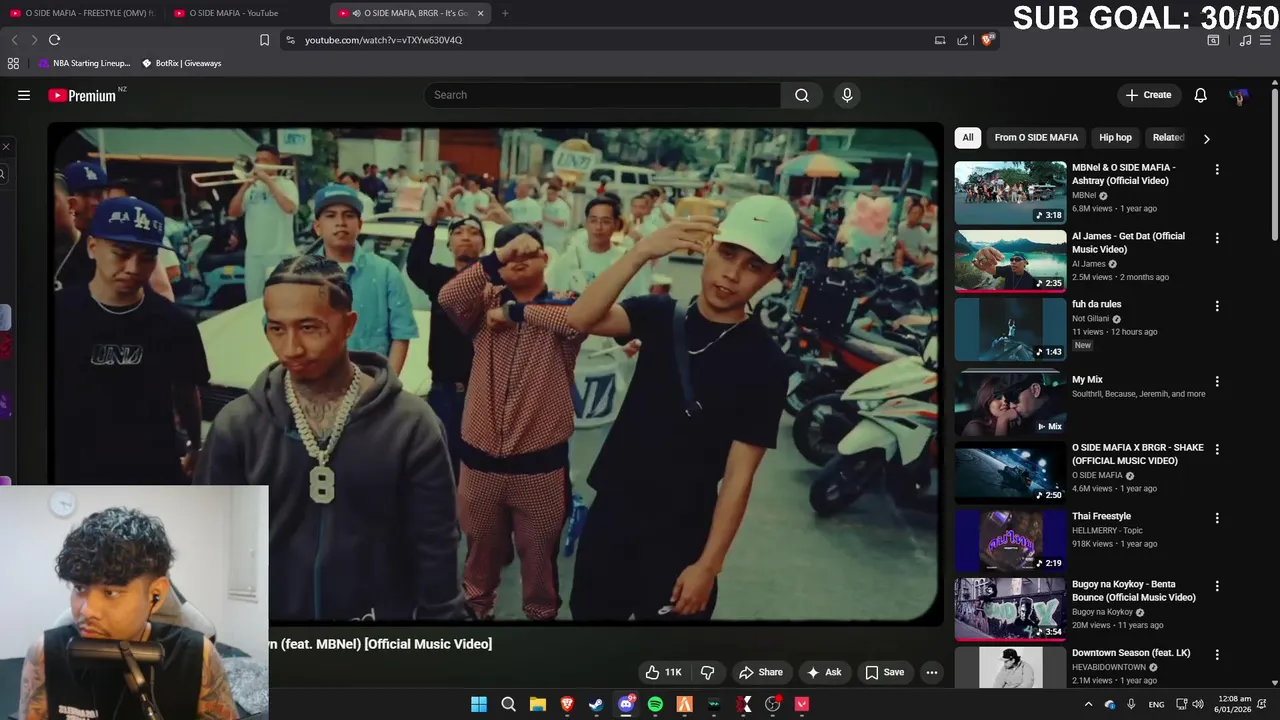Click the Share button

pos(760,672)
